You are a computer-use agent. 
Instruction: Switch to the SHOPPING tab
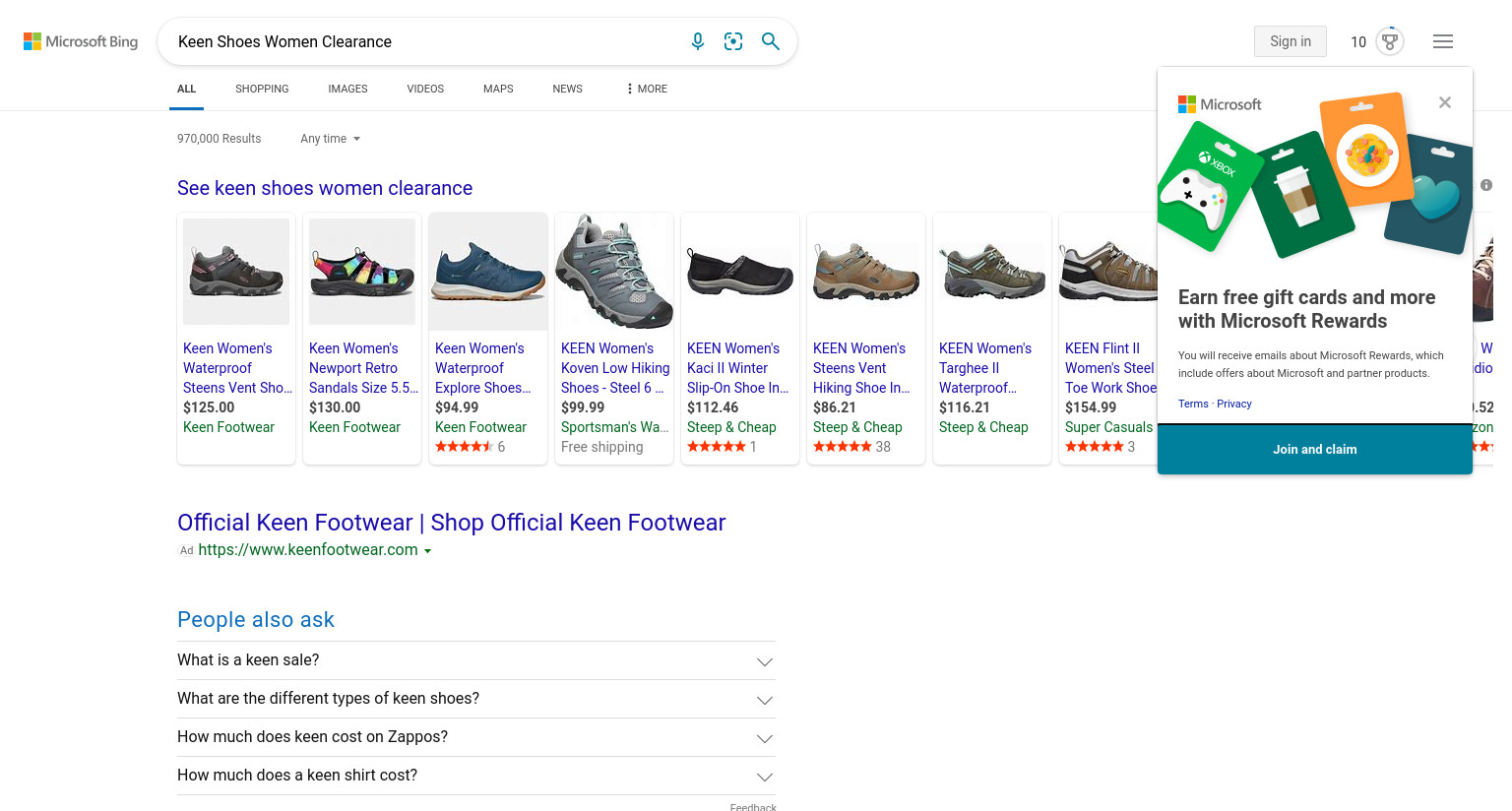point(262,89)
